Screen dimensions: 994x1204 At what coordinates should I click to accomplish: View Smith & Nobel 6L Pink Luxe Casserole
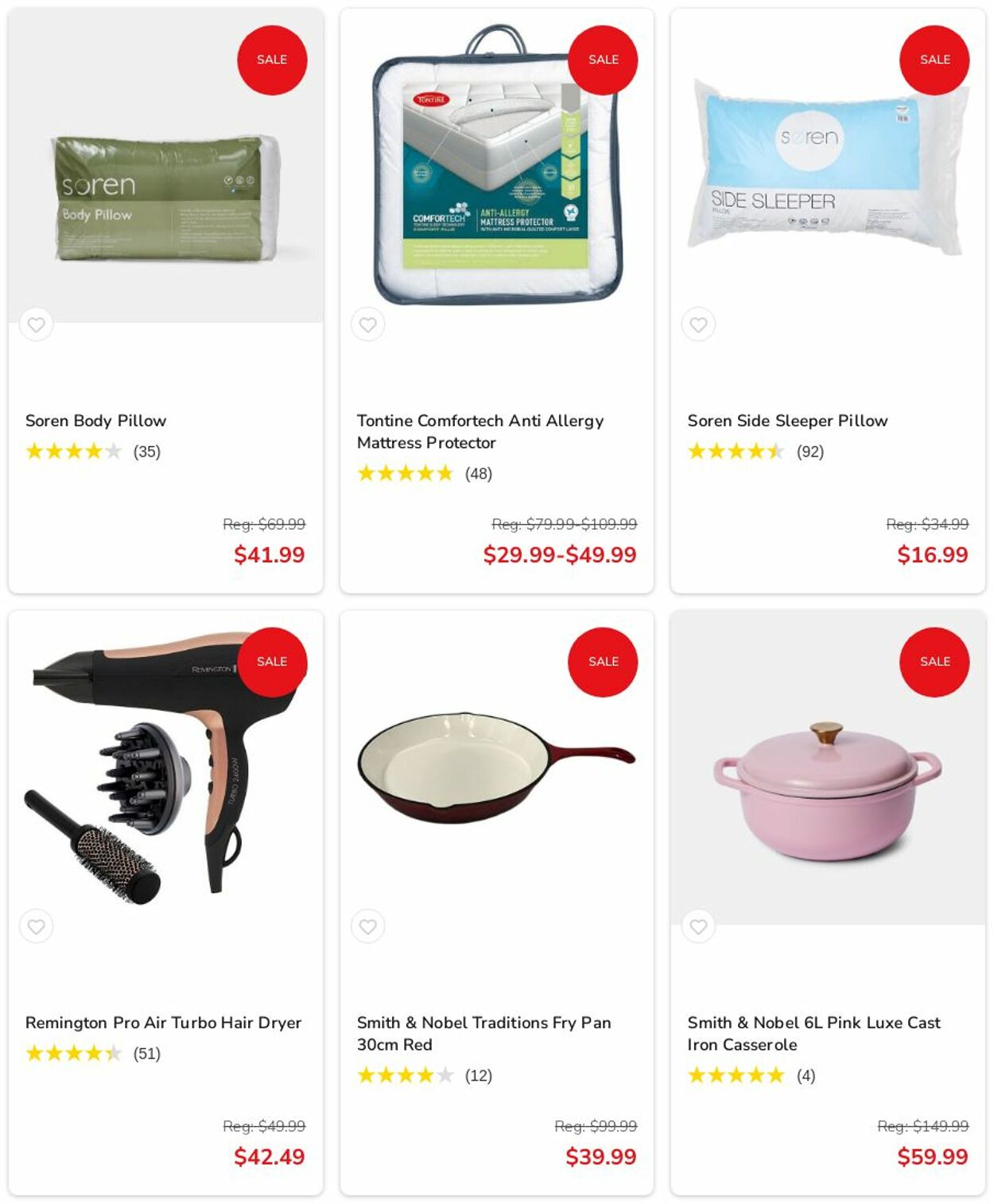click(813, 1034)
